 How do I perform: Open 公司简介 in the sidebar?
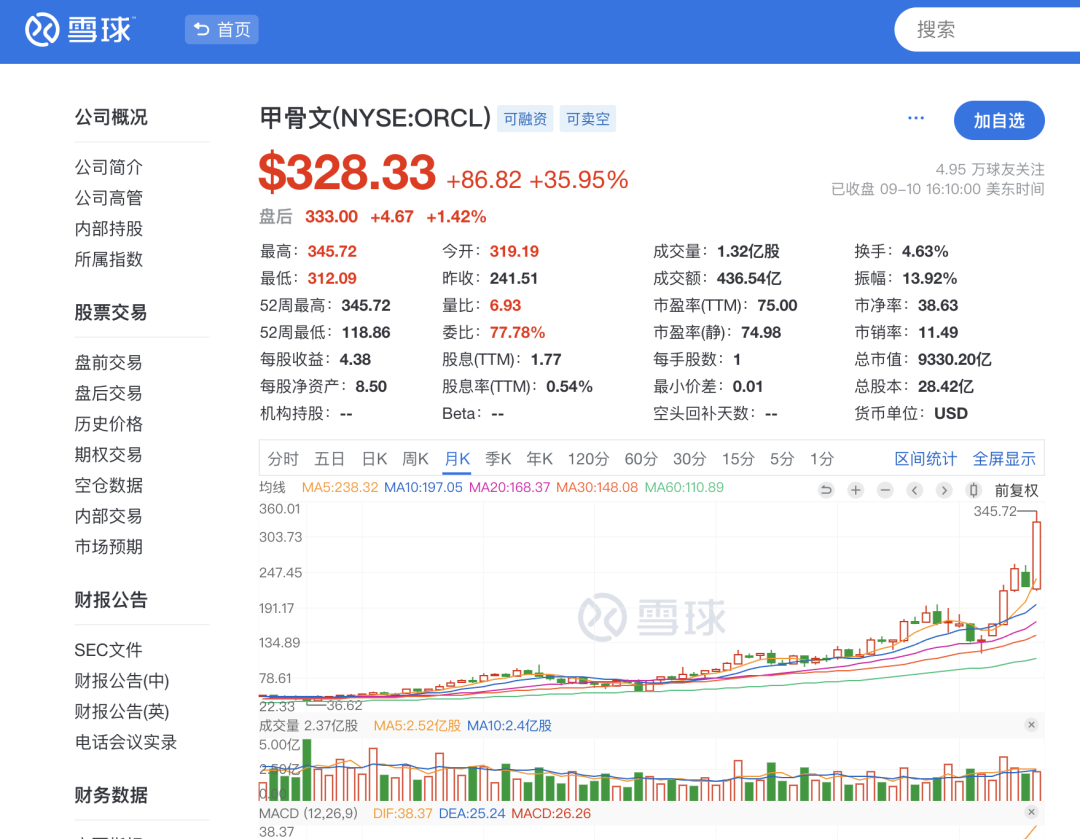pos(109,167)
